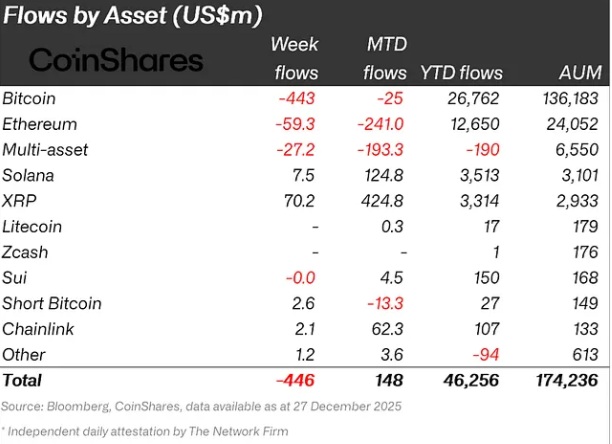Click the CoinShares logo
Viewport: 612px width, 444px height.
click(115, 60)
